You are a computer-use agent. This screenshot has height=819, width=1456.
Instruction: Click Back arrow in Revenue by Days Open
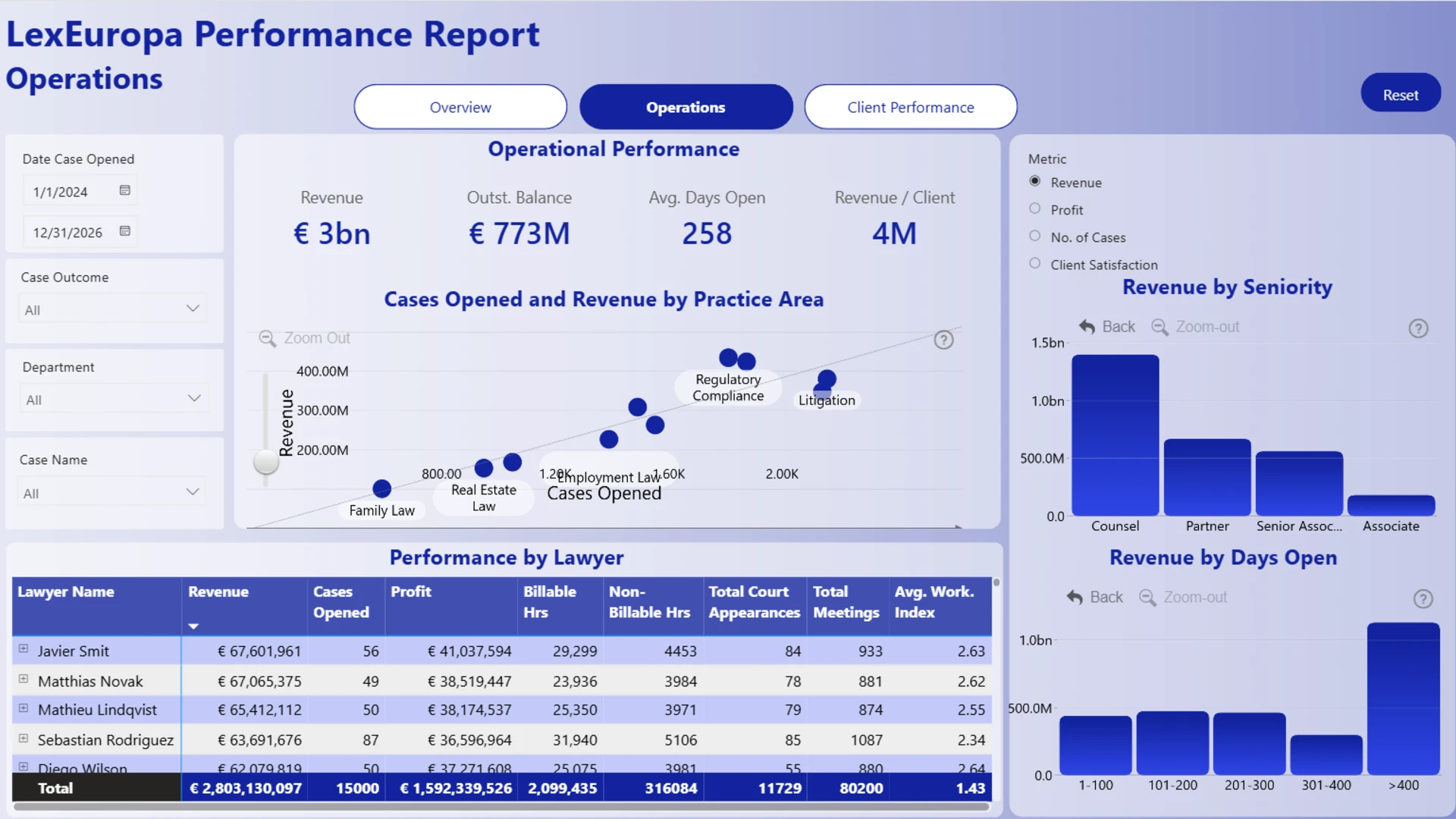[x=1075, y=598]
